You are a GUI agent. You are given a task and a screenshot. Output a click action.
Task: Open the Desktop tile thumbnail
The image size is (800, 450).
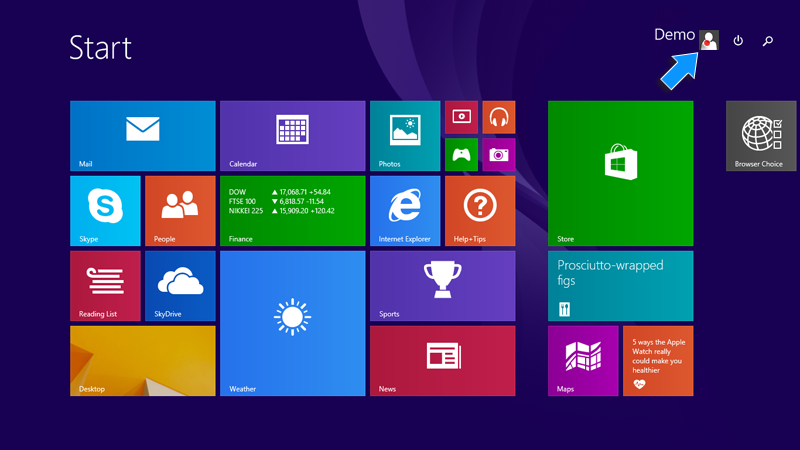pos(143,360)
